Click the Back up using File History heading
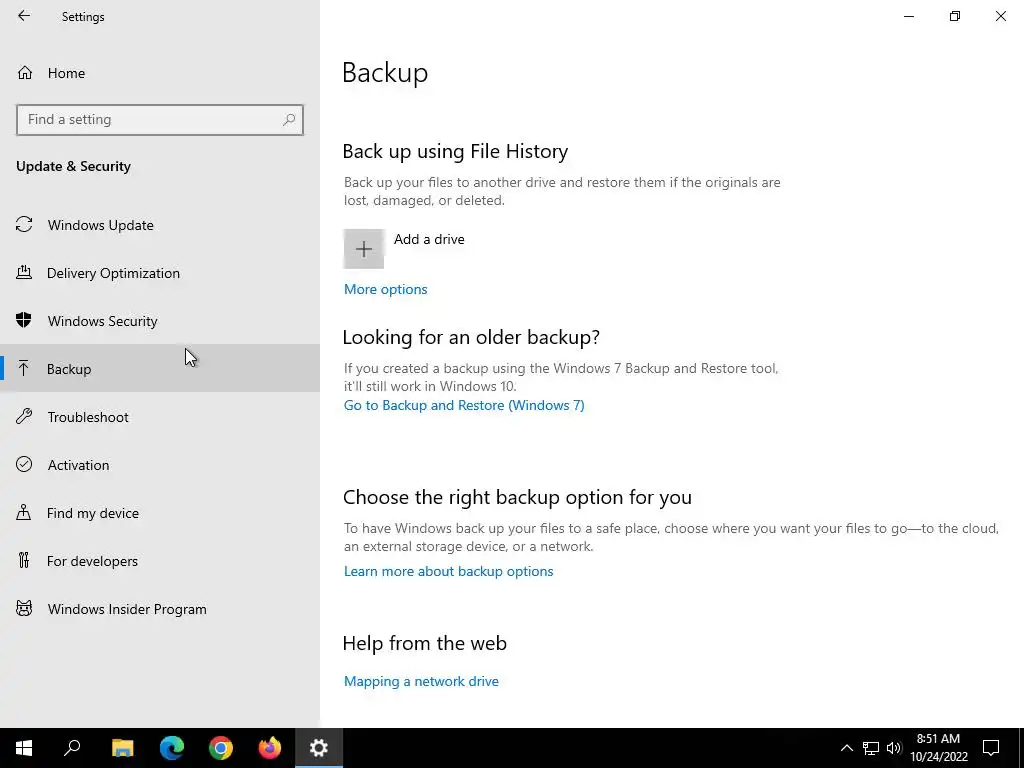Viewport: 1024px width, 768px height. pos(455,151)
